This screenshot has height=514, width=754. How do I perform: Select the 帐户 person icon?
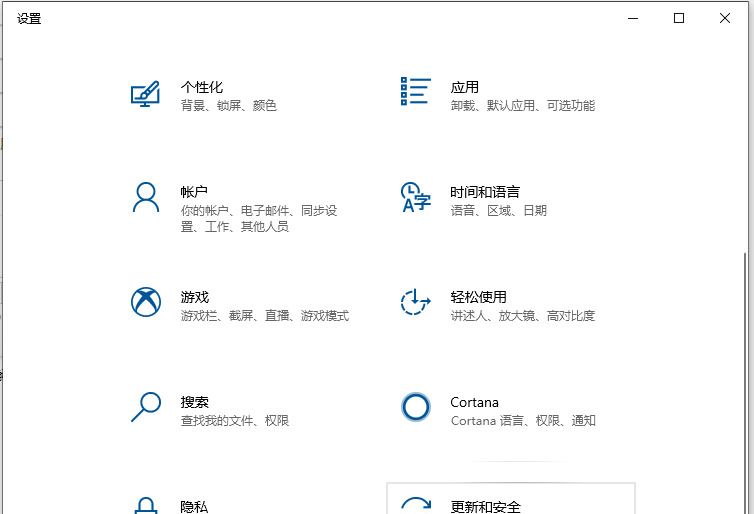pos(146,197)
